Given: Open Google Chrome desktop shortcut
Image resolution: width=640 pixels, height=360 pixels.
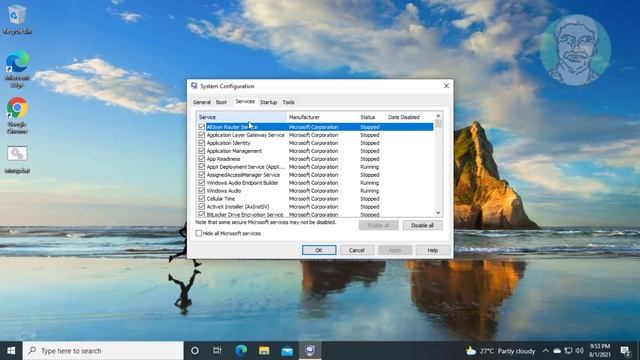Looking at the screenshot, I should tap(17, 115).
